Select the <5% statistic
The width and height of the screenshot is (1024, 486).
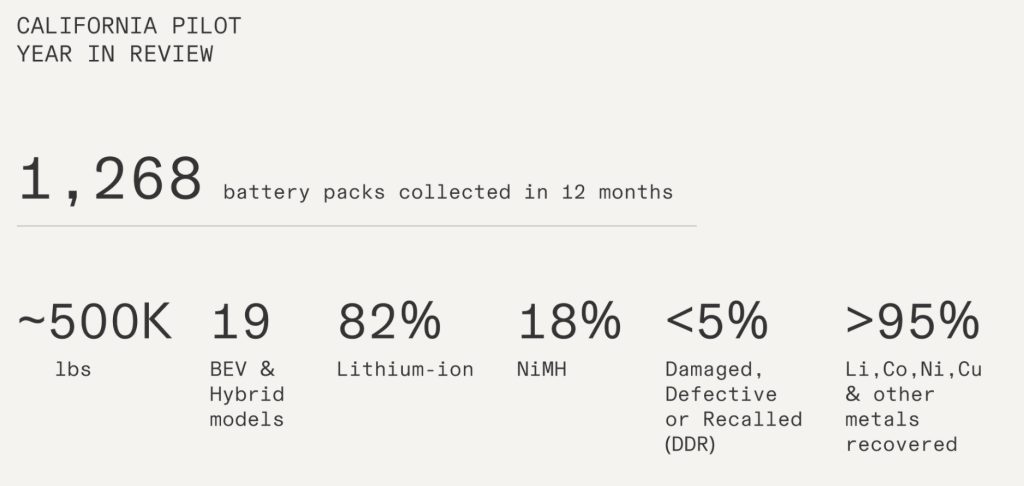(x=717, y=321)
